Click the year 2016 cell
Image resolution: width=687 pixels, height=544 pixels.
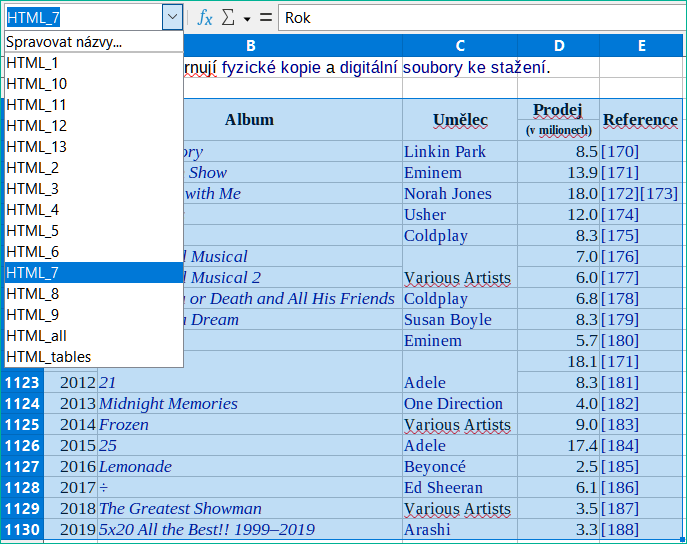pyautogui.click(x=71, y=466)
